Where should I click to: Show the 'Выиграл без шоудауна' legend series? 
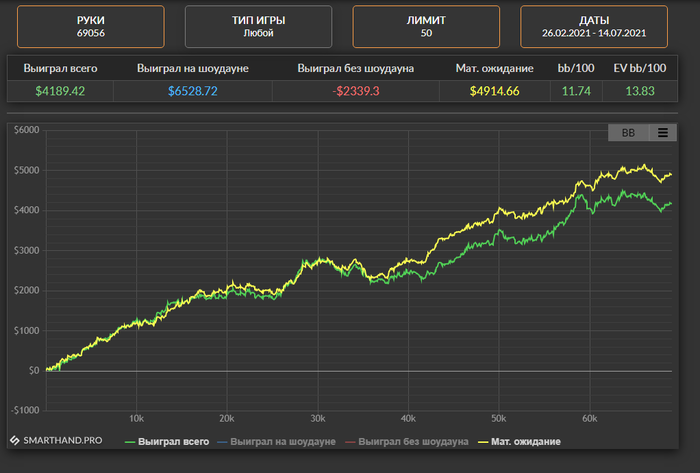pos(407,442)
